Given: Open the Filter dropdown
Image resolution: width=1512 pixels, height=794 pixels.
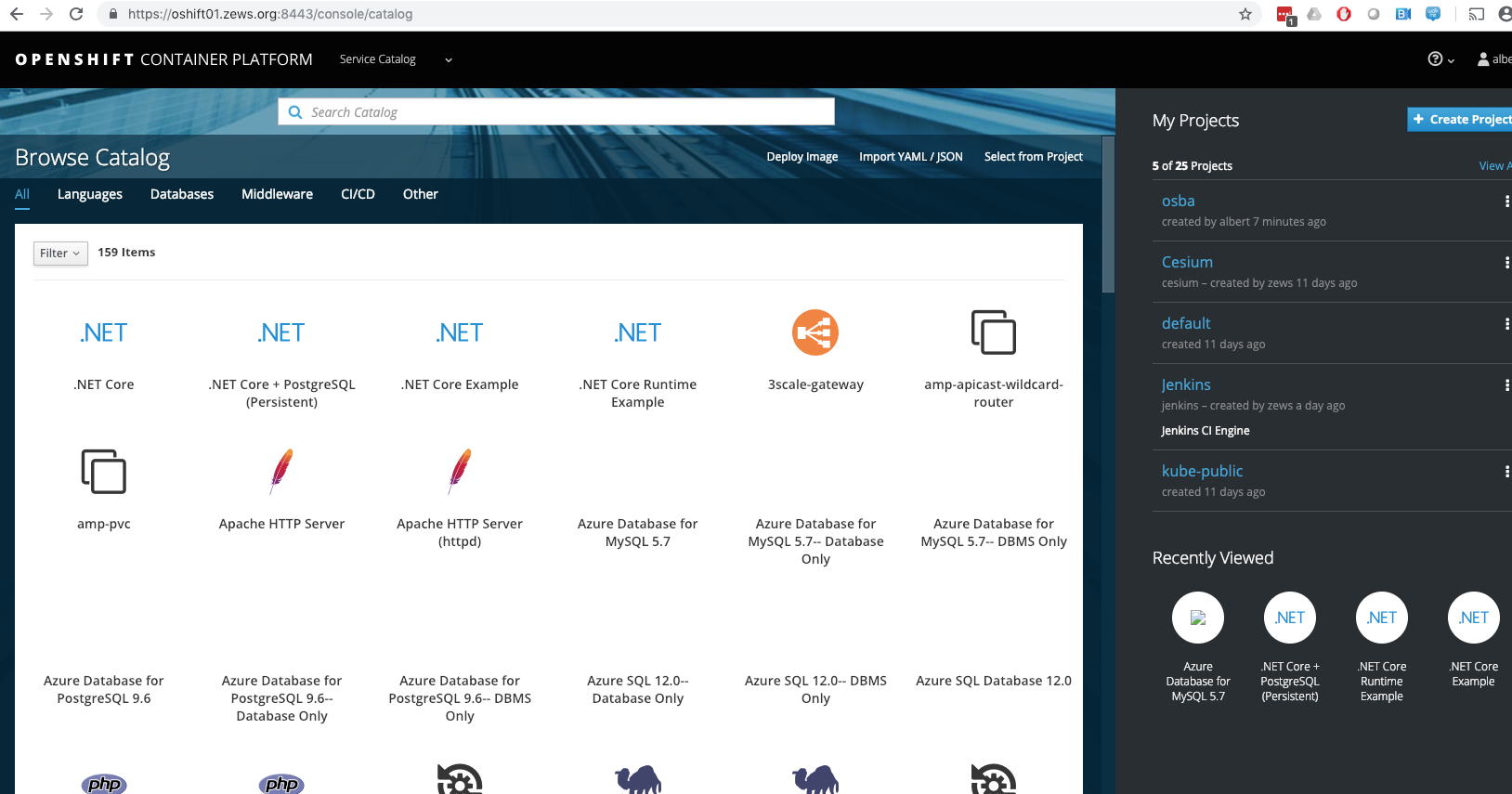Looking at the screenshot, I should pyautogui.click(x=60, y=254).
